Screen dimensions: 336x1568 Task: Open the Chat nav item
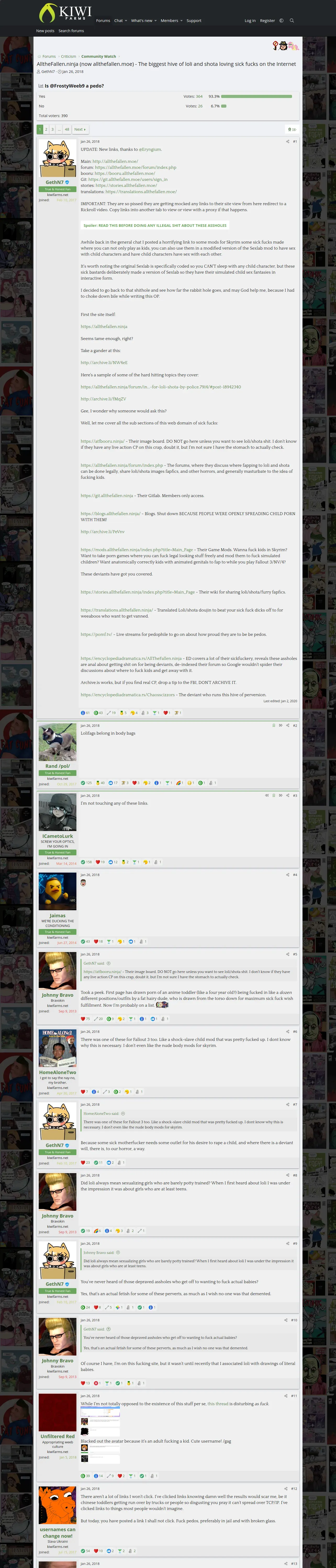coord(118,21)
